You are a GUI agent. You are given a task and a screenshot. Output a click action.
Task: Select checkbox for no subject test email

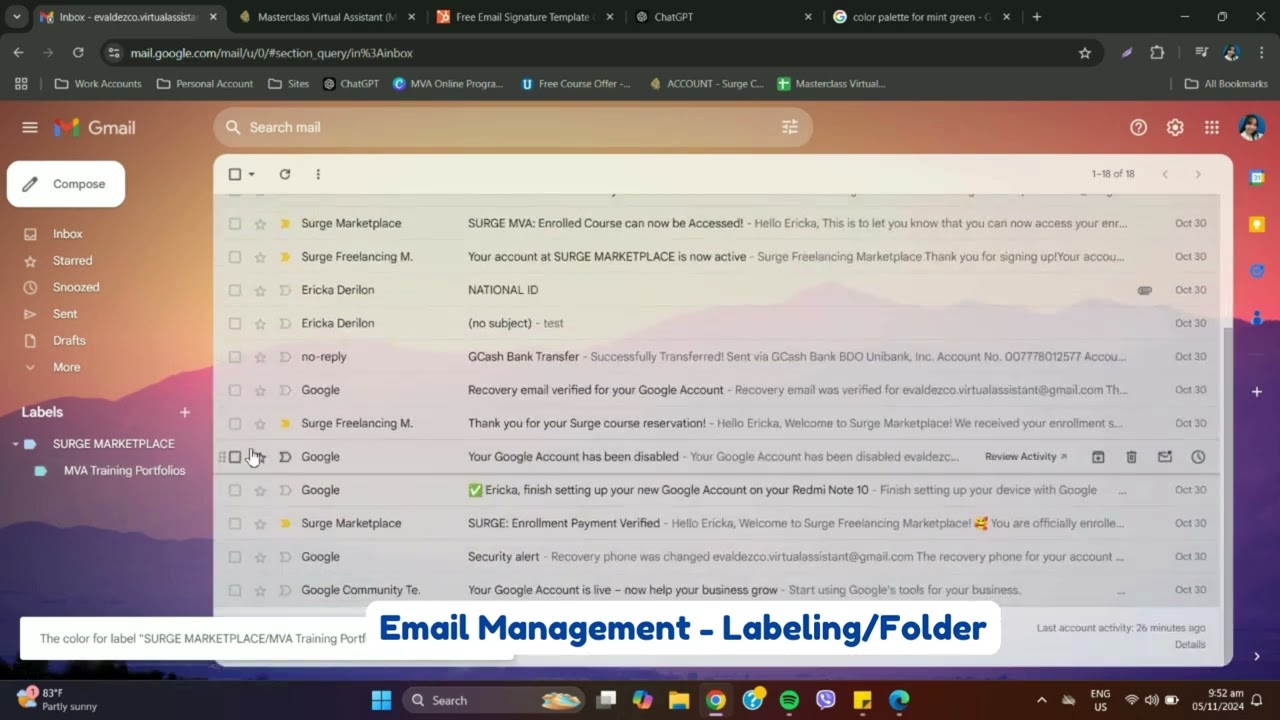pyautogui.click(x=235, y=323)
